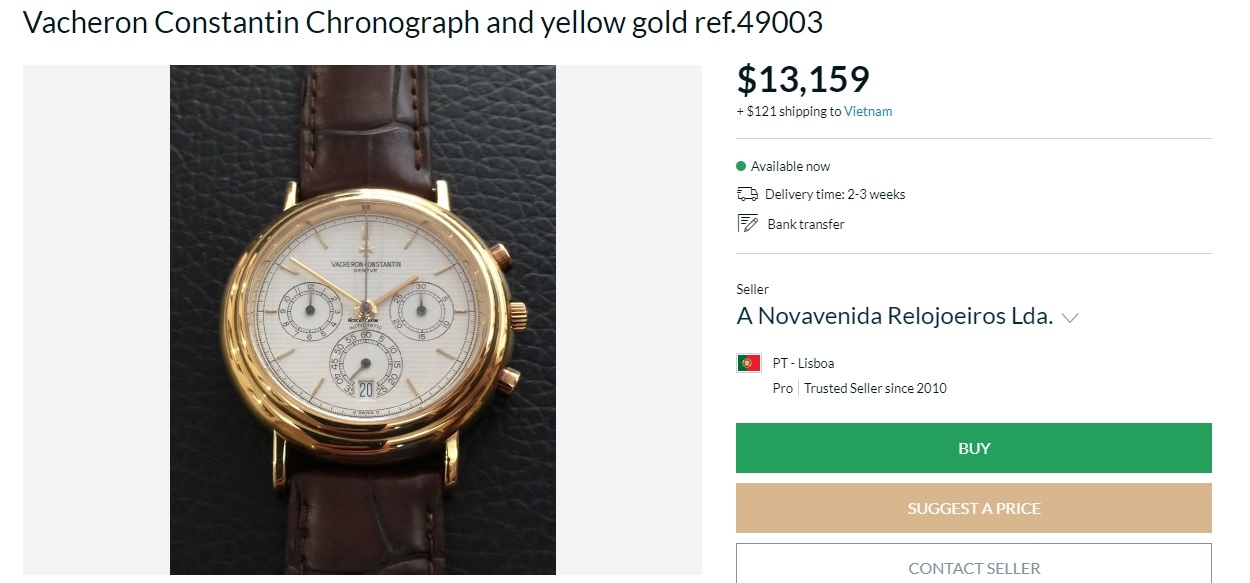
Task: Click the green availability dot
Action: tap(741, 166)
